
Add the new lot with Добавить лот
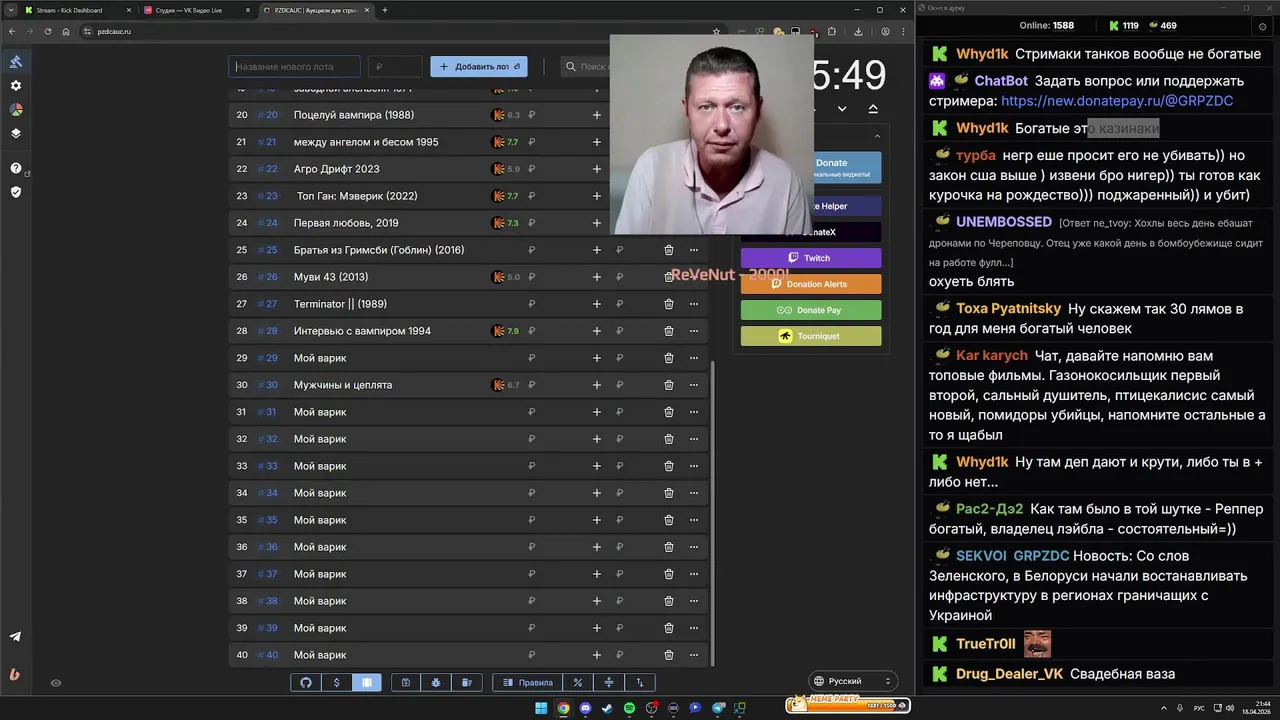point(479,67)
